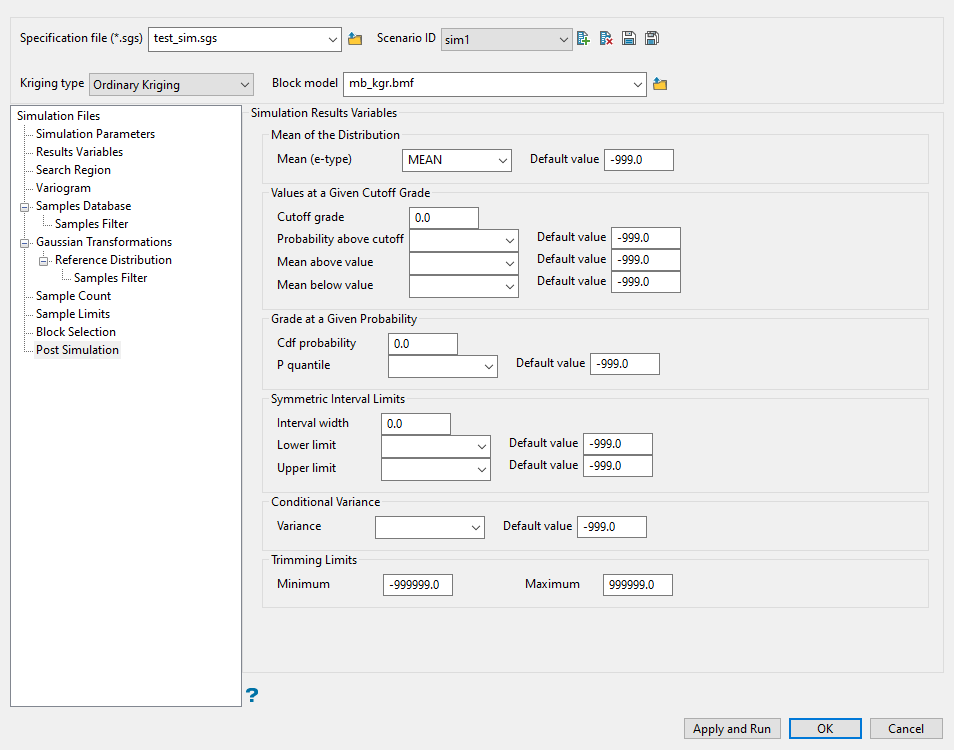The height and width of the screenshot is (750, 954).
Task: Browse for block model file icon
Action: 660,84
